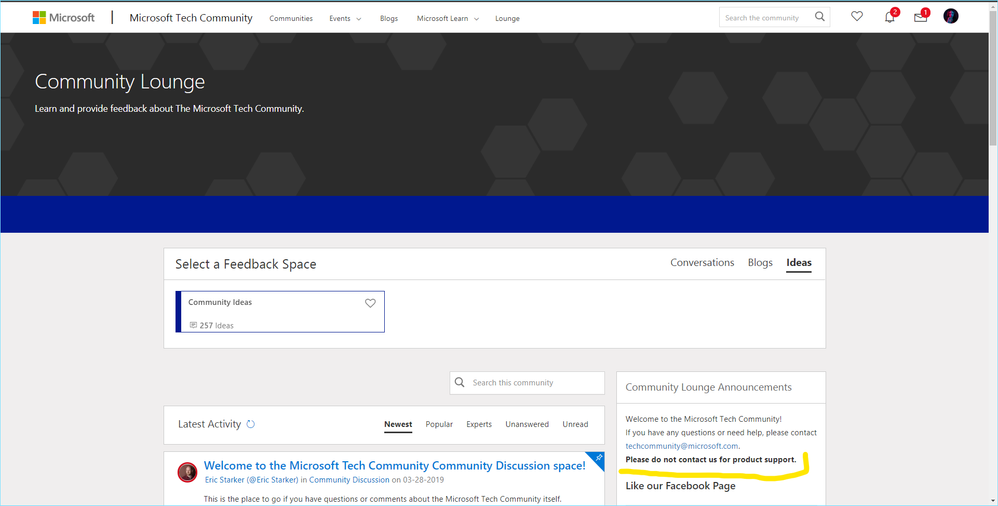Open the Eric Starker author link
Viewport: 998px width, 506px height.
(251, 480)
